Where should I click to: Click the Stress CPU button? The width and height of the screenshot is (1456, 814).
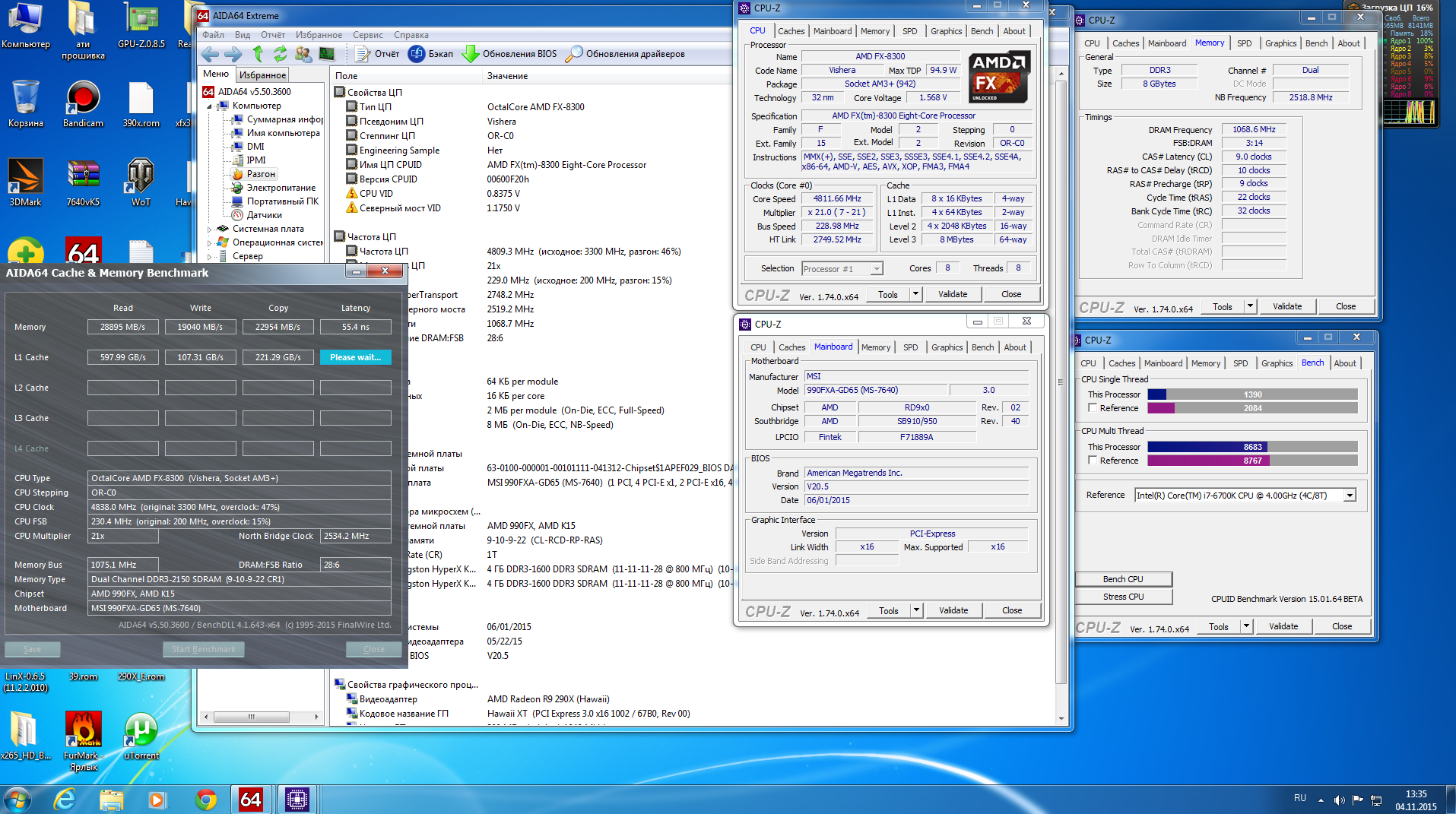[1123, 597]
